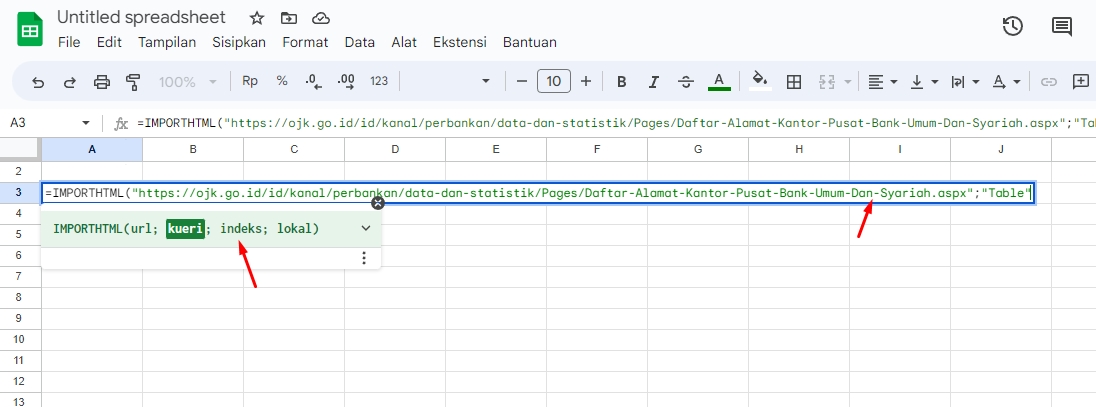This screenshot has width=1096, height=407.
Task: Open the text color picker
Action: click(x=719, y=82)
